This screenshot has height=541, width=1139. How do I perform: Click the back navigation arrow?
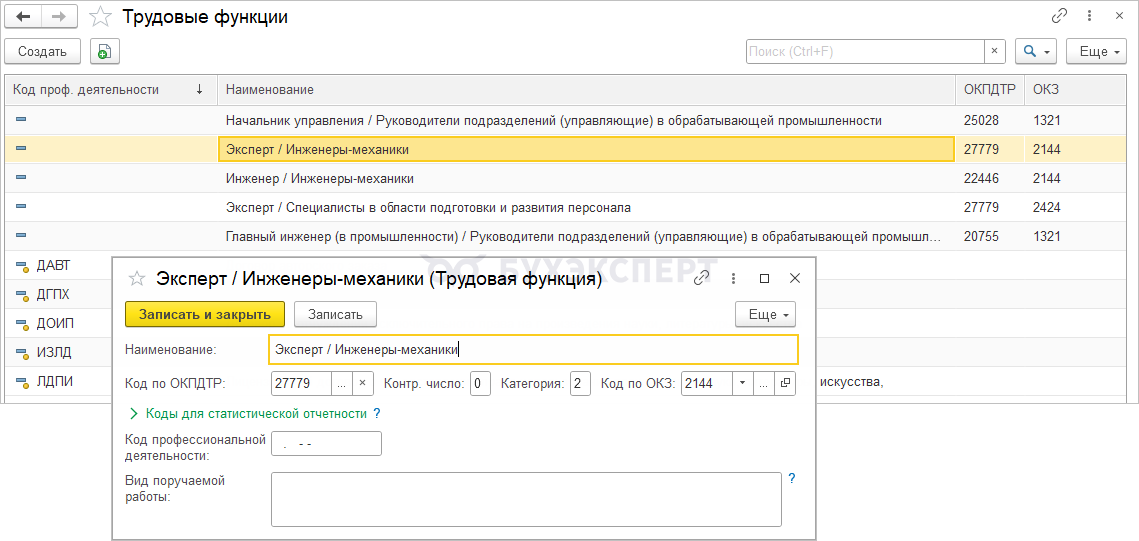24,17
